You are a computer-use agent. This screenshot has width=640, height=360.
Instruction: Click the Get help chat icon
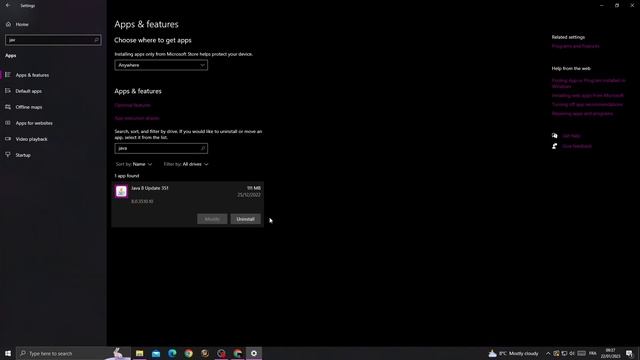pos(555,136)
